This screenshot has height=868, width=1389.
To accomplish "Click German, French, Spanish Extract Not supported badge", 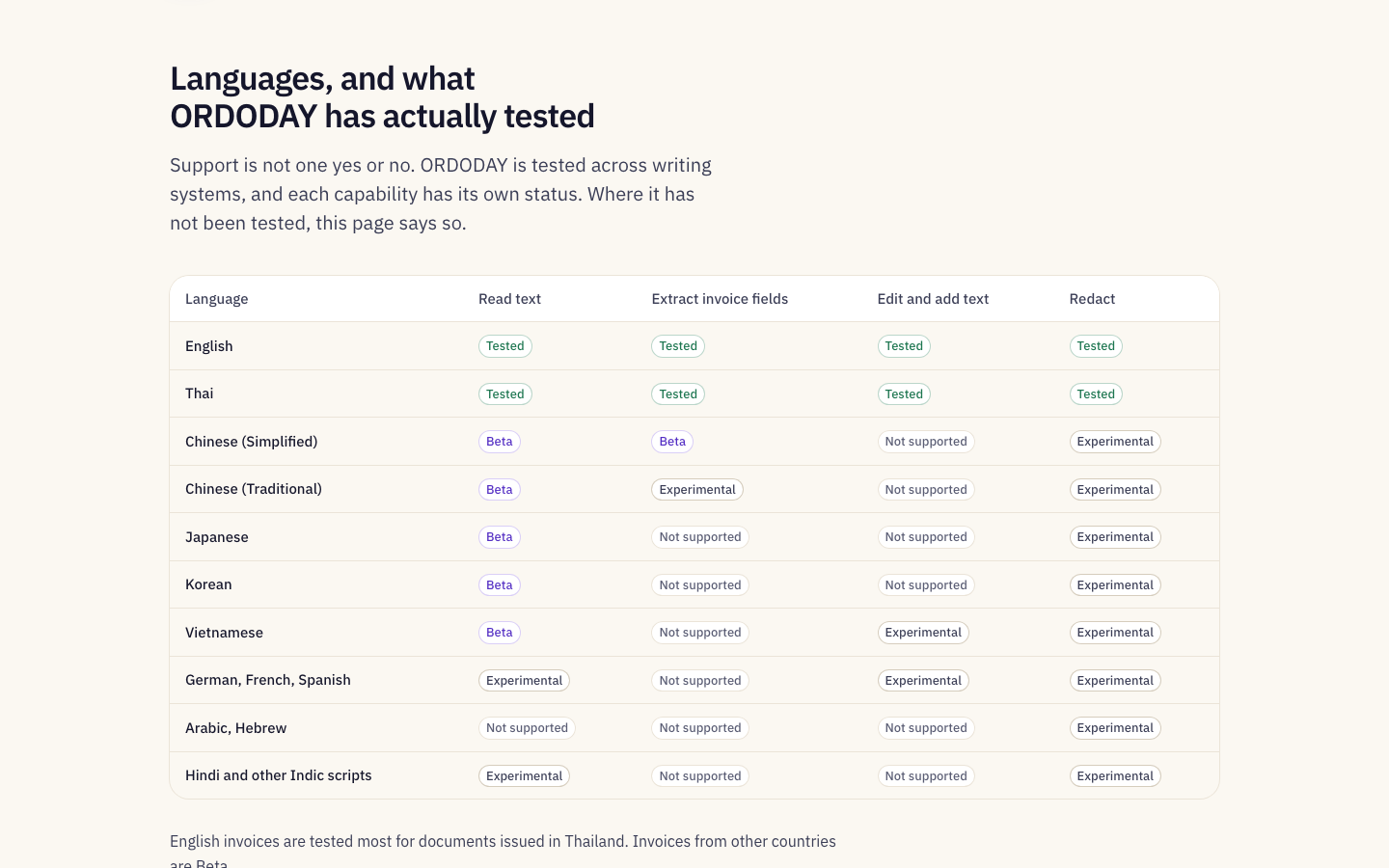I will [x=700, y=680].
